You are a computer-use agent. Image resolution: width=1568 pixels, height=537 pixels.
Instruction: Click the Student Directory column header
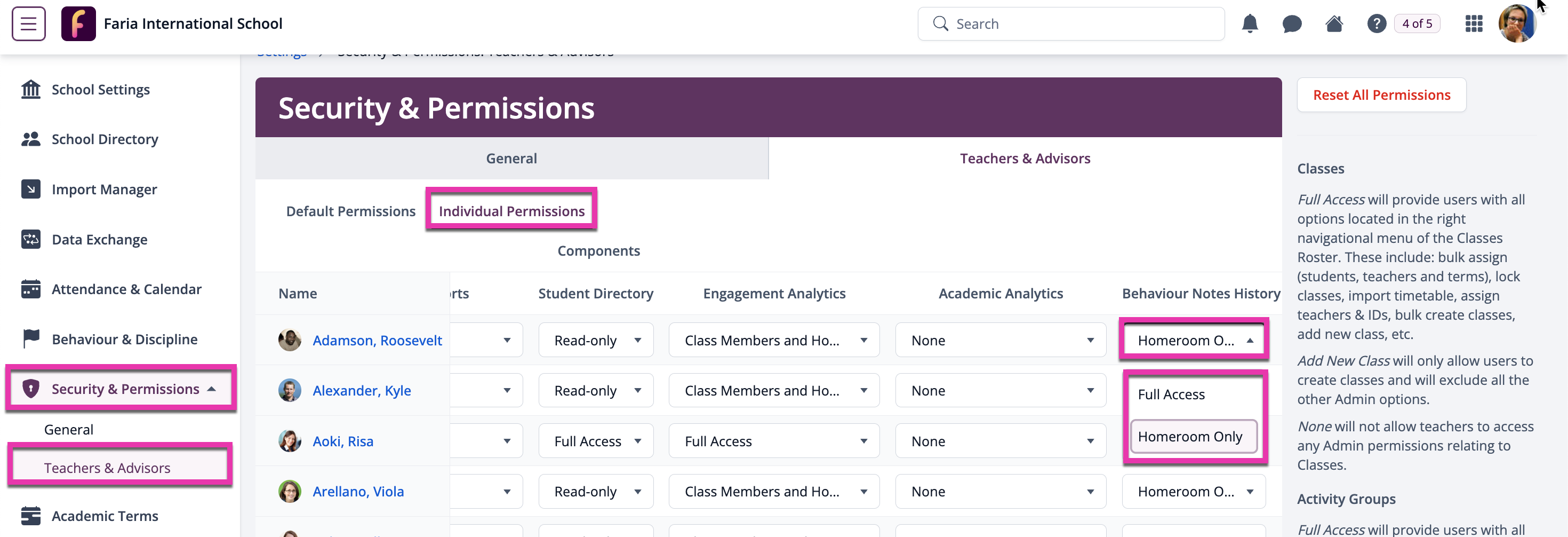[595, 294]
